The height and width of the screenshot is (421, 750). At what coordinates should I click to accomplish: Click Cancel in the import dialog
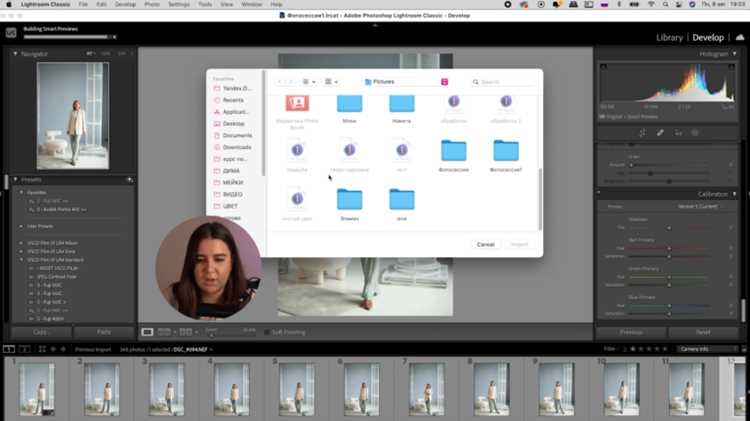pyautogui.click(x=485, y=244)
